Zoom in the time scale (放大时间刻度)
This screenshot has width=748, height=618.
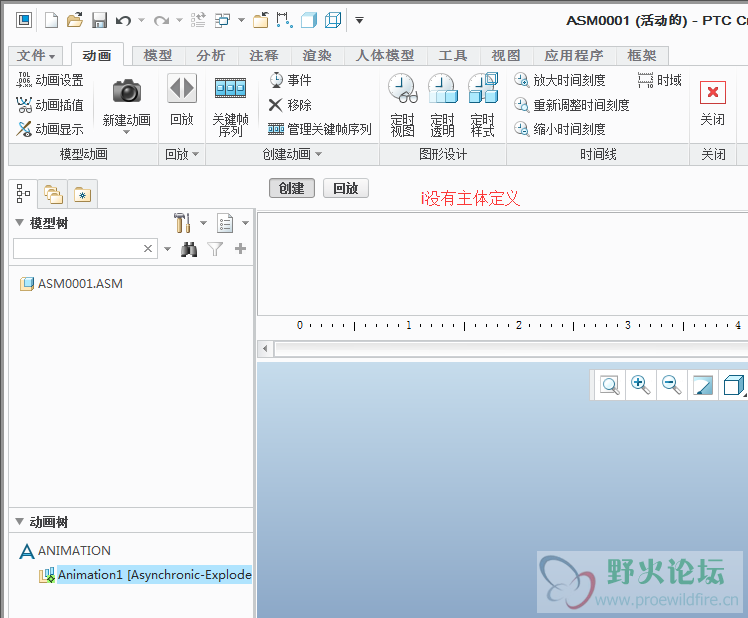coord(560,80)
